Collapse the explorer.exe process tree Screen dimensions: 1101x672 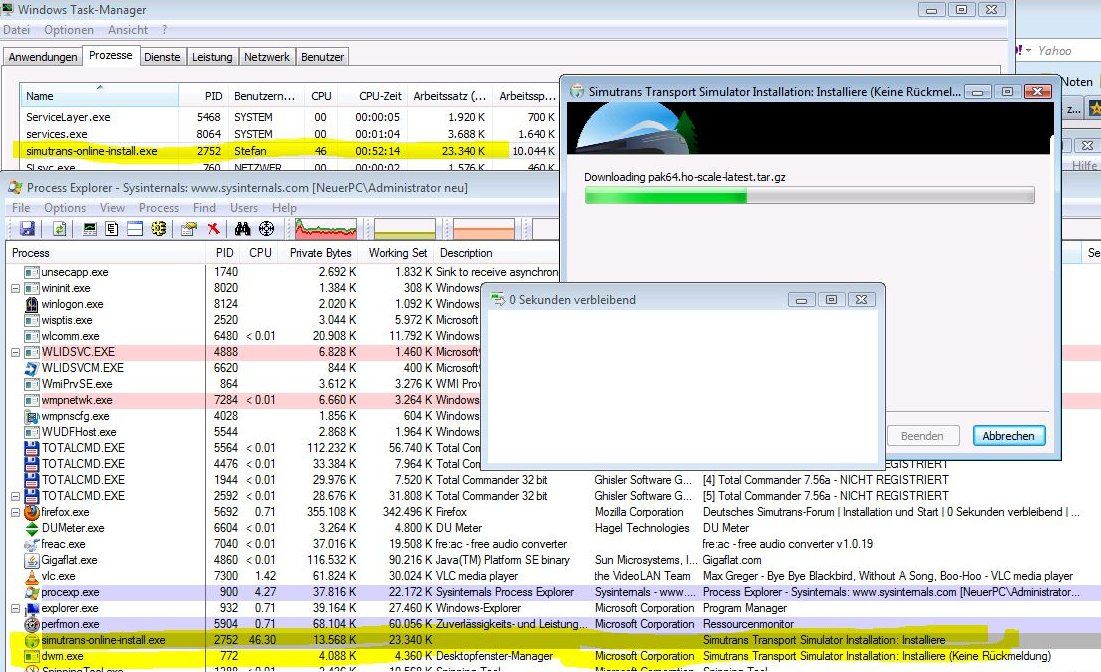click(x=15, y=608)
